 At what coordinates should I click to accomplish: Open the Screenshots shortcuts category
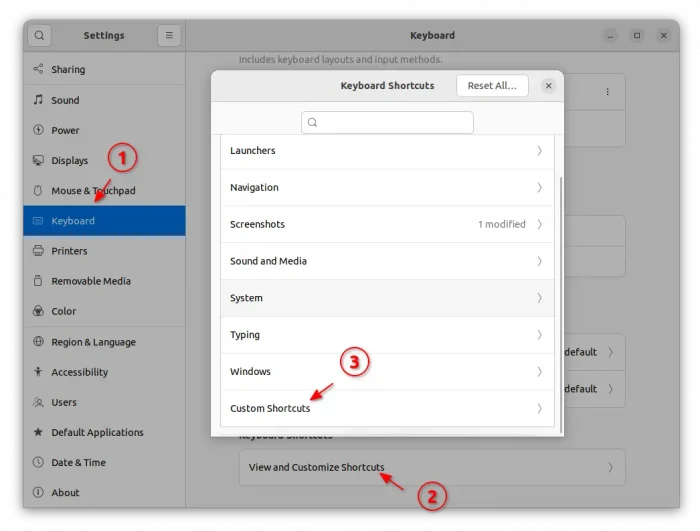386,225
